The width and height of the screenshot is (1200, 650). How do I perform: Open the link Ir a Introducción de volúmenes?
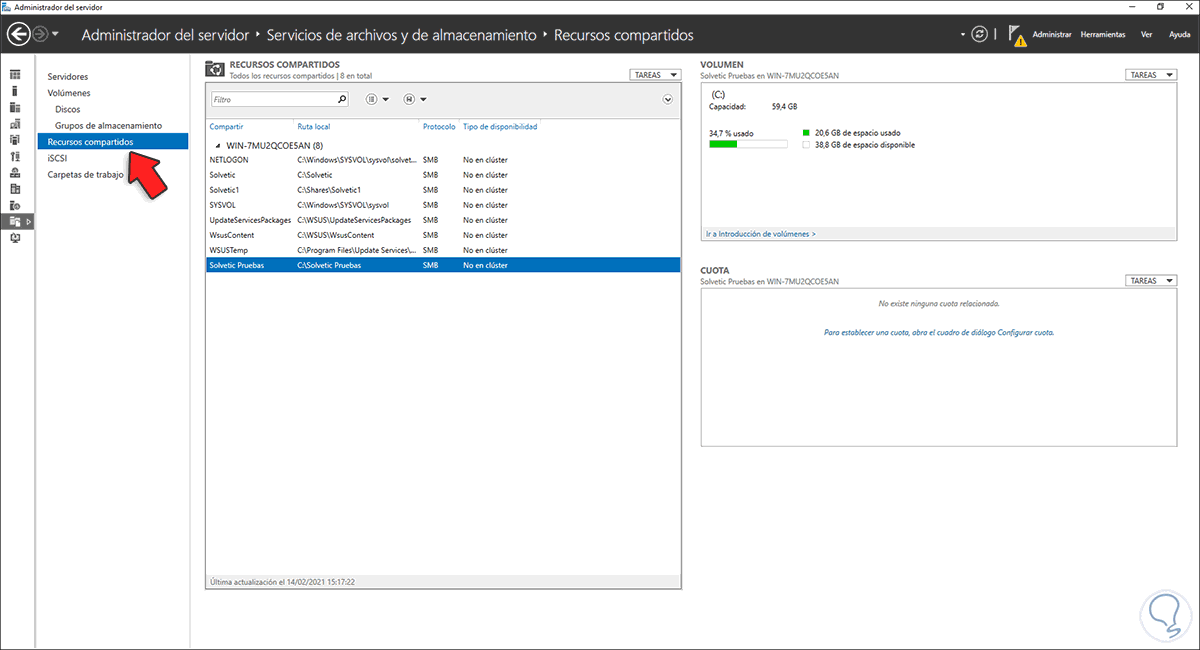tap(762, 233)
